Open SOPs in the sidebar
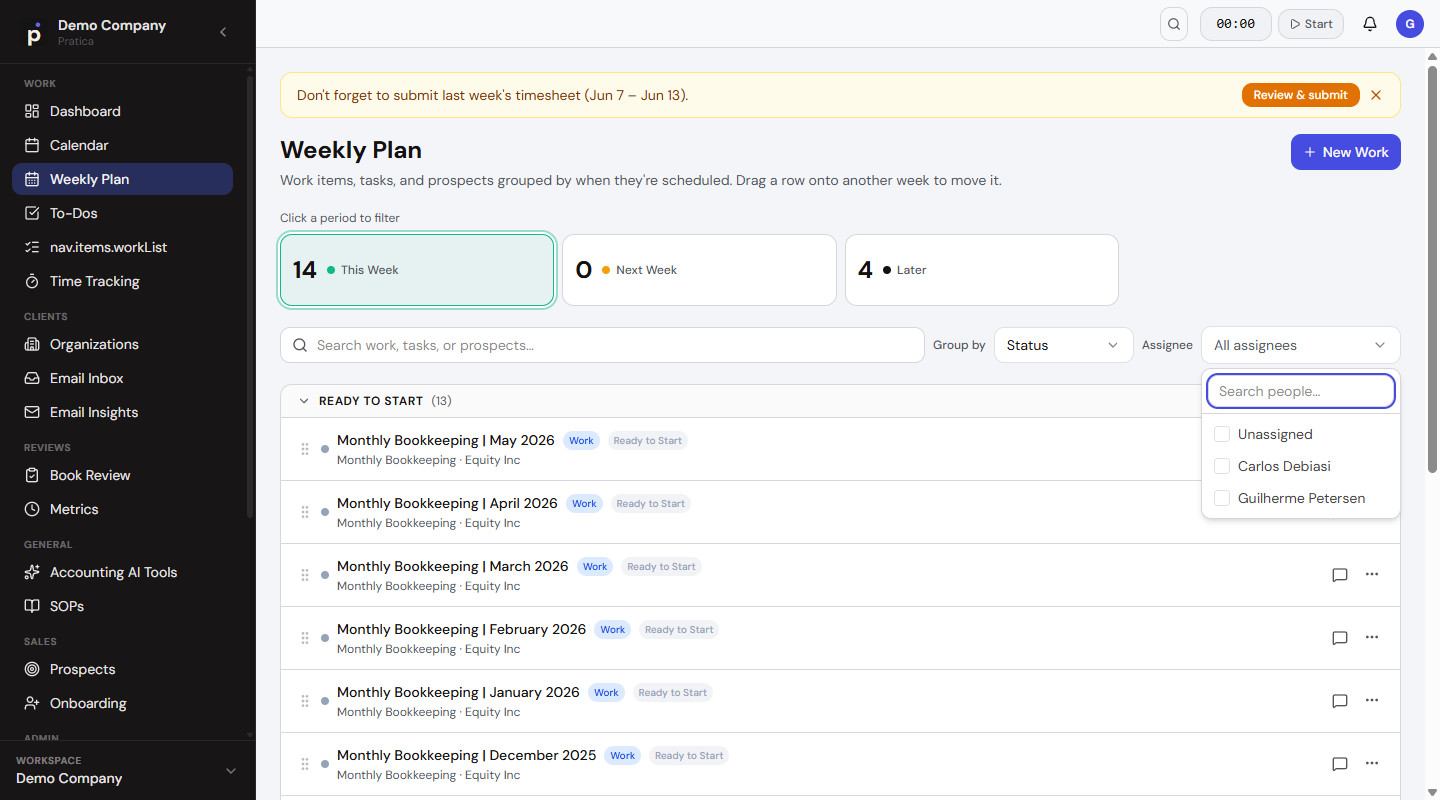Screen dimensions: 1440x800 pos(122,606)
